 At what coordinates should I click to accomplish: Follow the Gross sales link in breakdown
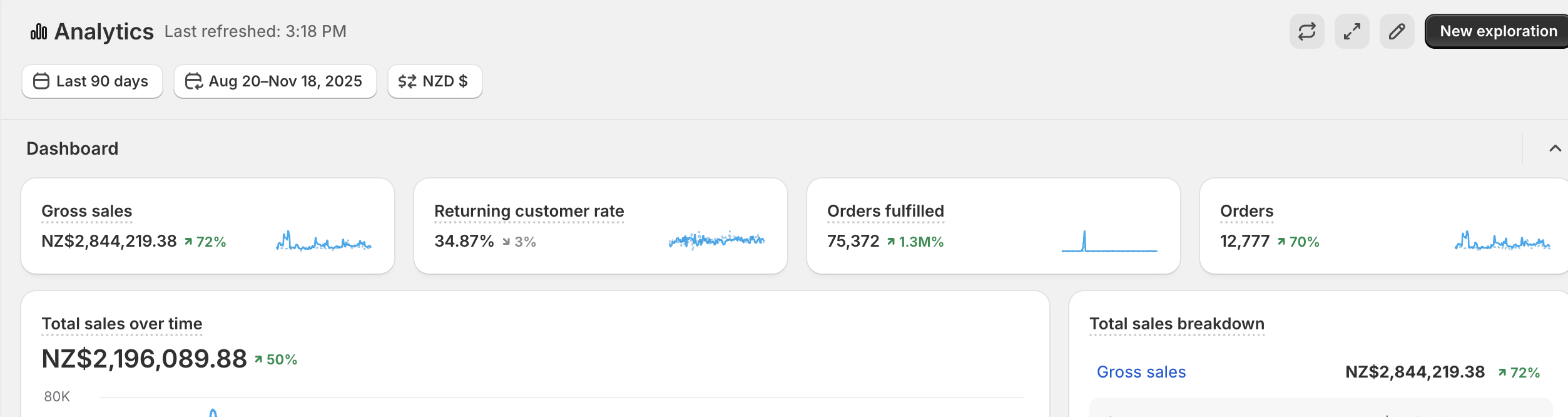coord(1141,372)
